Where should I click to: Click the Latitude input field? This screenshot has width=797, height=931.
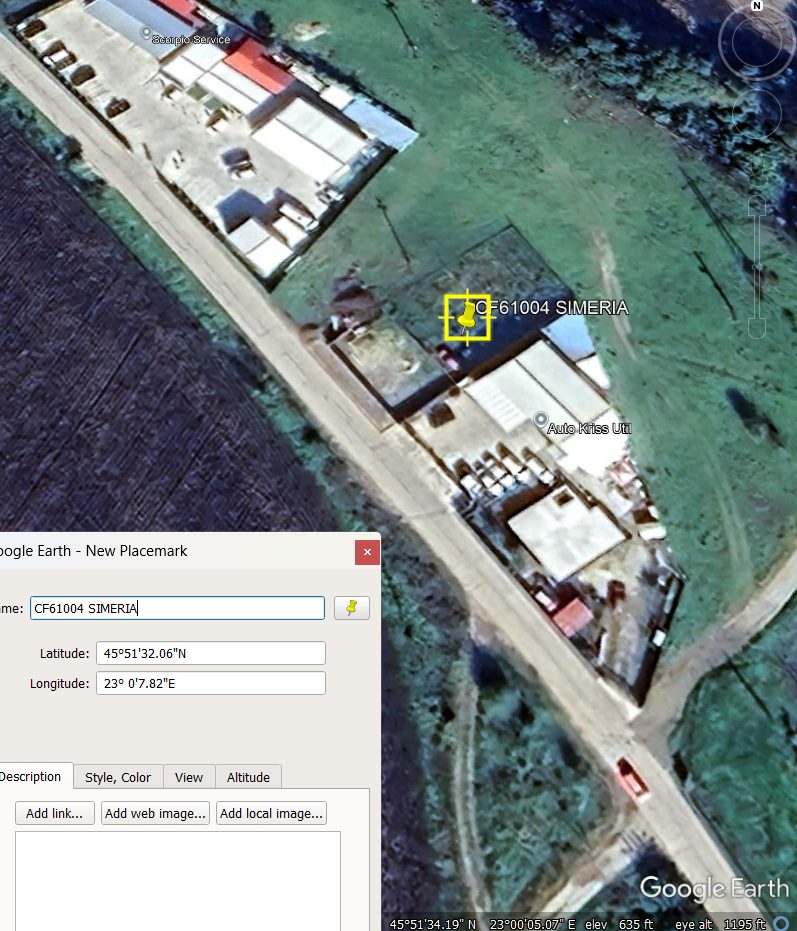click(211, 653)
